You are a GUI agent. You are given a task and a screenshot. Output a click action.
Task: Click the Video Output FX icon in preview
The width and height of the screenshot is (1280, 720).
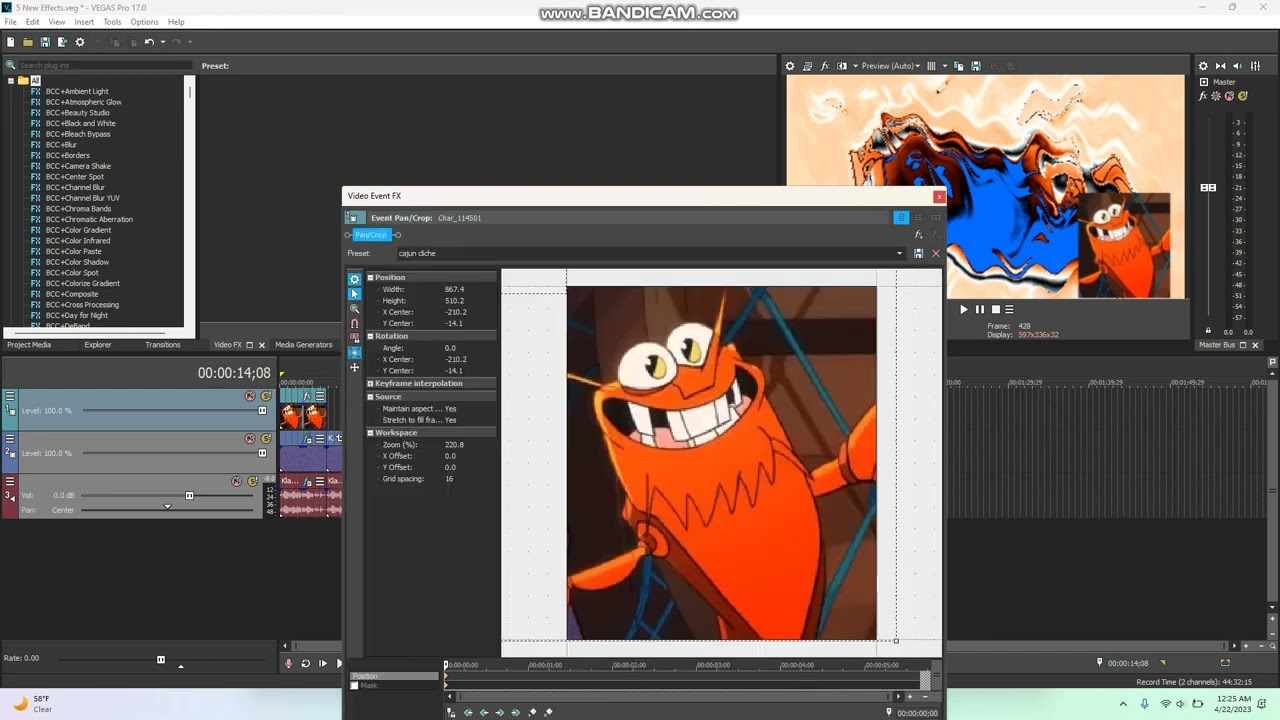825,66
